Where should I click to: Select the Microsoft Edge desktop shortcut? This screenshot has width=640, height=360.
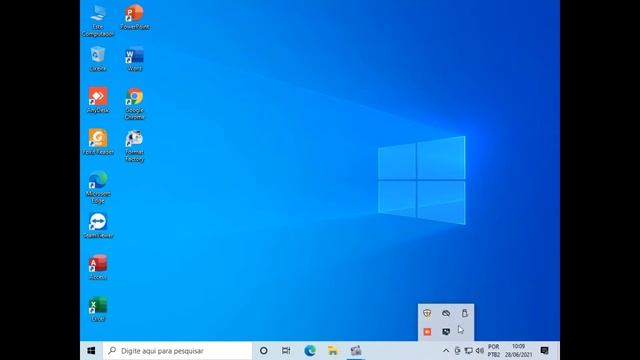point(98,187)
